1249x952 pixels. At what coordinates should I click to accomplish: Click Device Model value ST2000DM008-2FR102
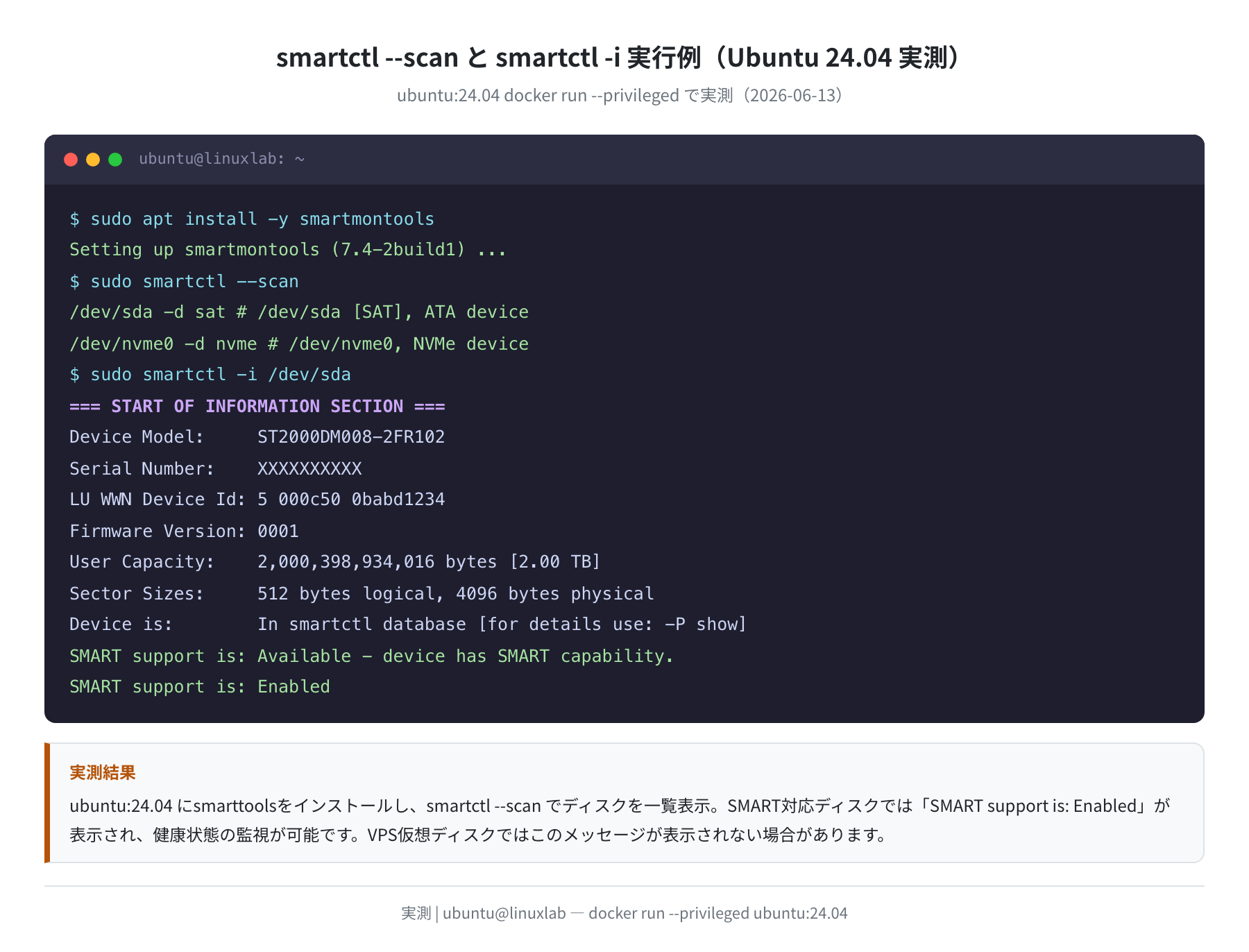coord(351,437)
